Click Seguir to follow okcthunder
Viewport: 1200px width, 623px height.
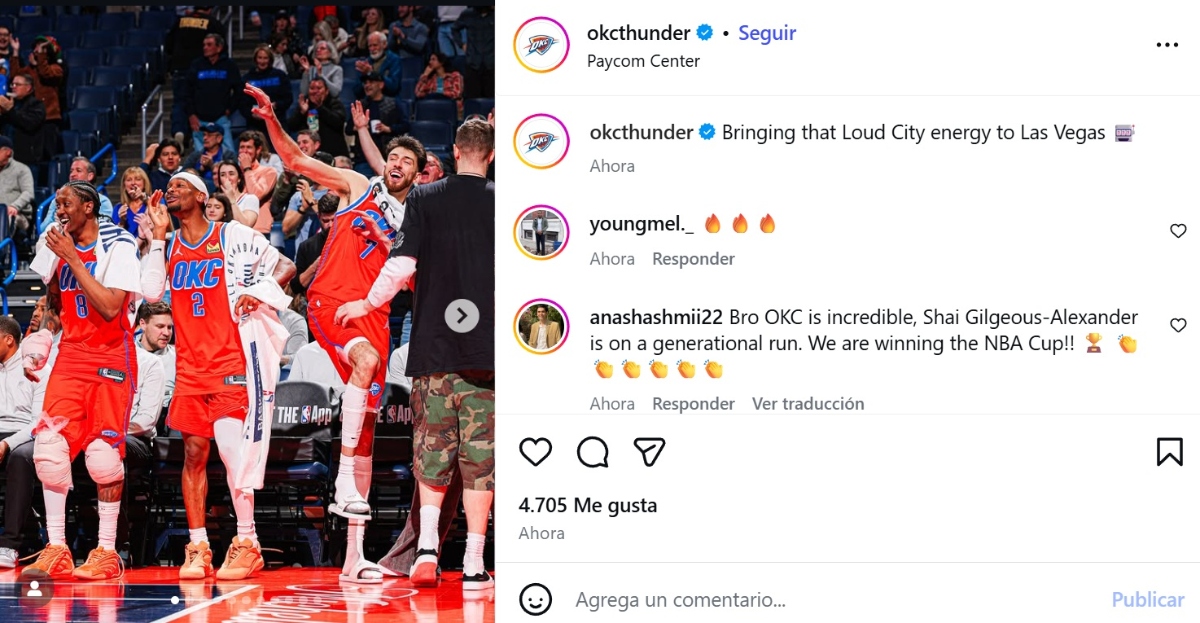pos(767,33)
